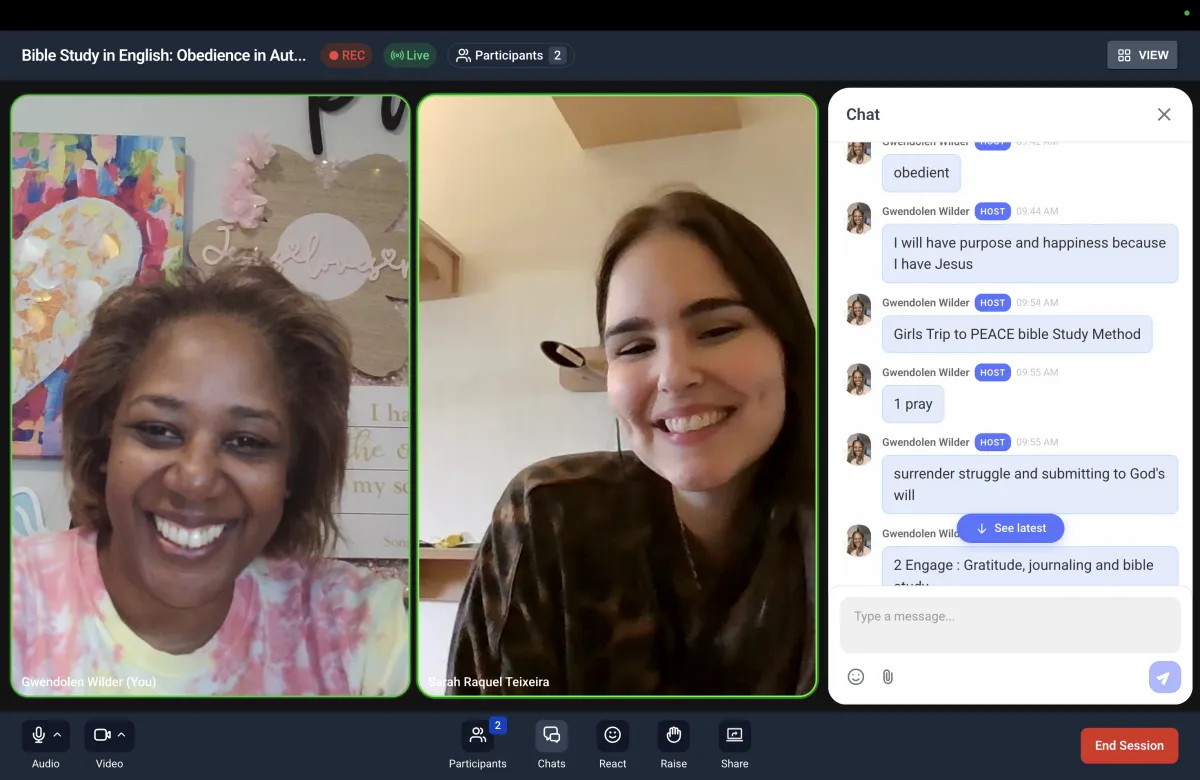Click the blue 2 badge on Participants icon
Screen dimensions: 1200x780
498,725
